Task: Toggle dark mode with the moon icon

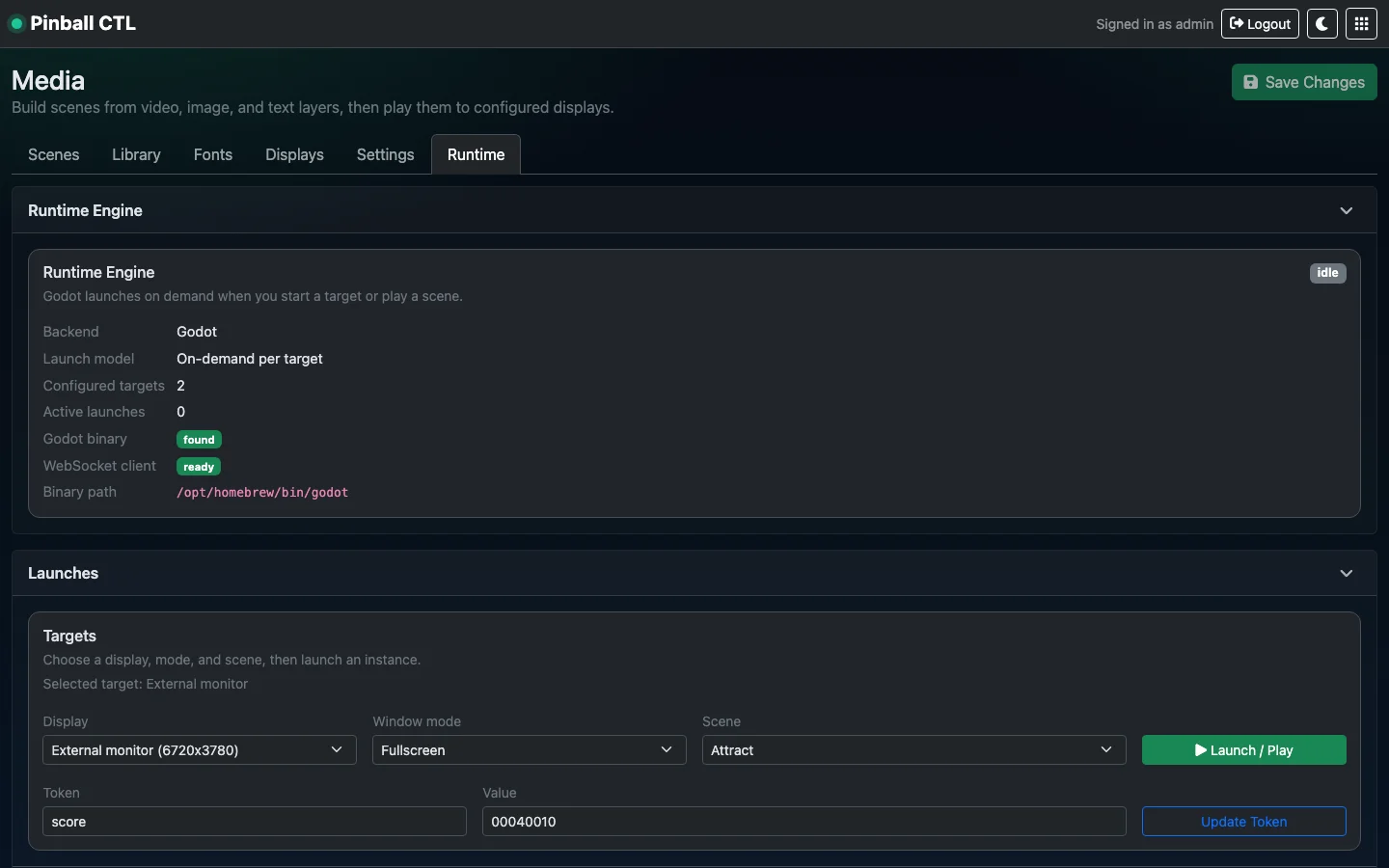Action: [1321, 23]
